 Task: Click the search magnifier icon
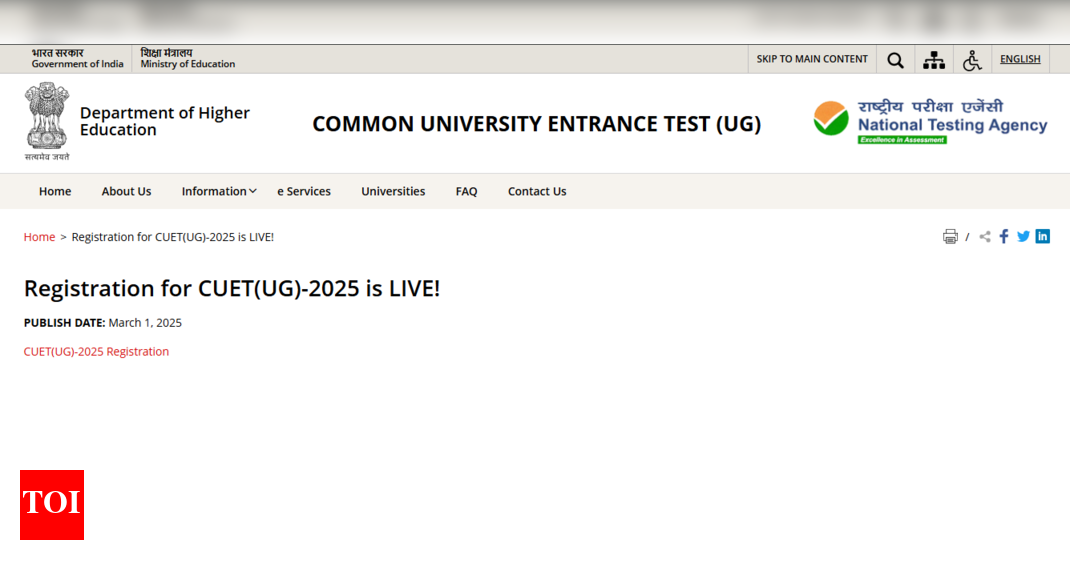pos(895,59)
